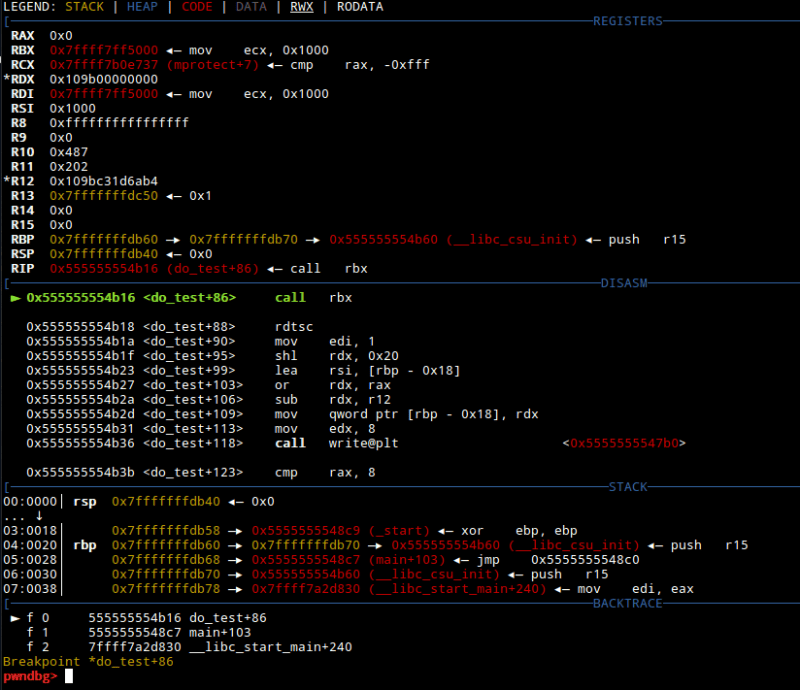The image size is (800, 690).
Task: Click the green current-instruction arrow in DISASM
Action: click(15, 298)
